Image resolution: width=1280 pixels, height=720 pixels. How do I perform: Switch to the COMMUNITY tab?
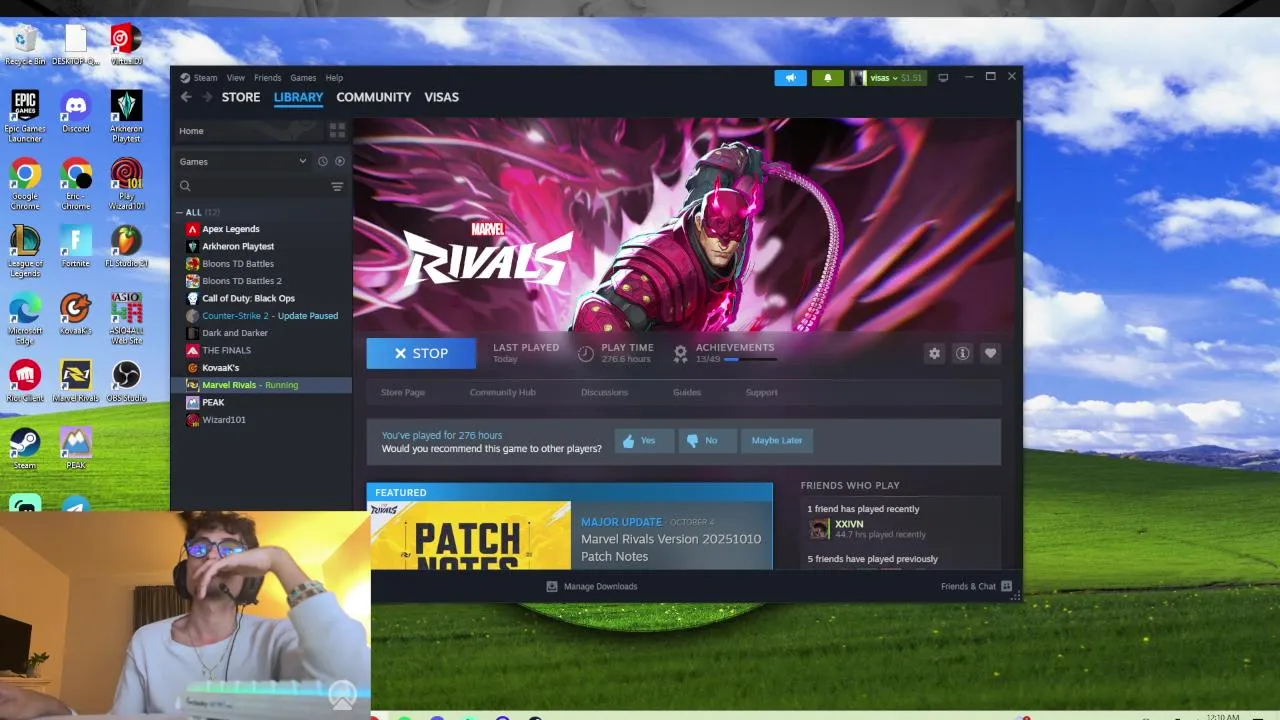(373, 97)
